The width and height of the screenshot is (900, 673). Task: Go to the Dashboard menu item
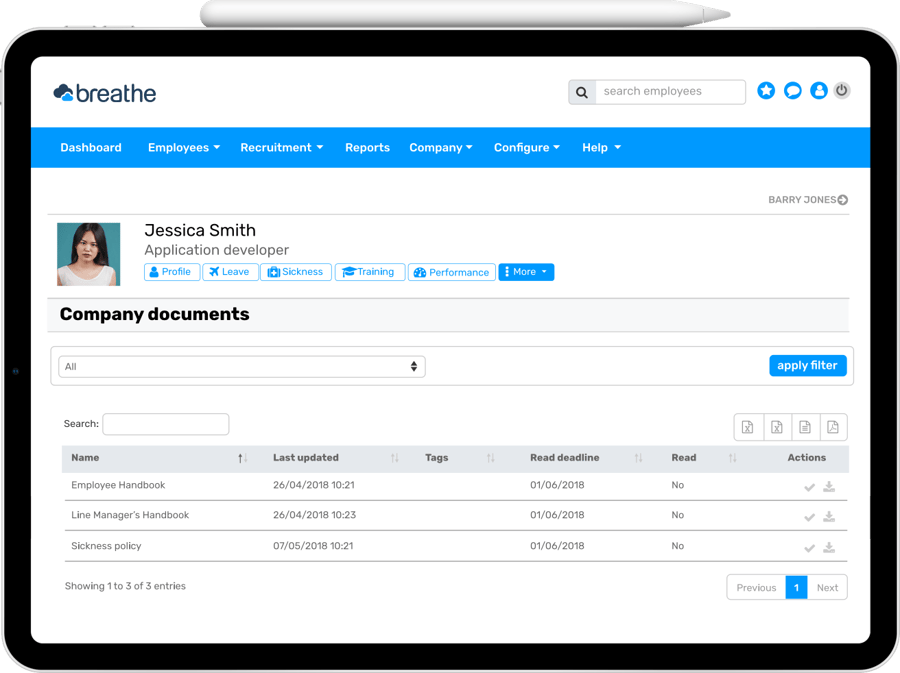coord(91,148)
